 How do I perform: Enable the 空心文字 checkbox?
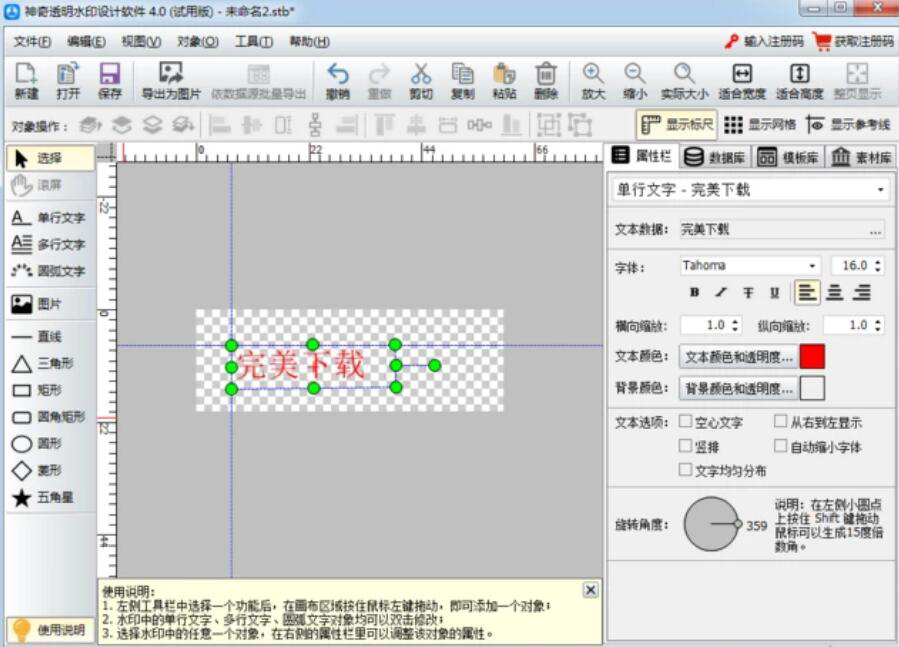point(686,422)
